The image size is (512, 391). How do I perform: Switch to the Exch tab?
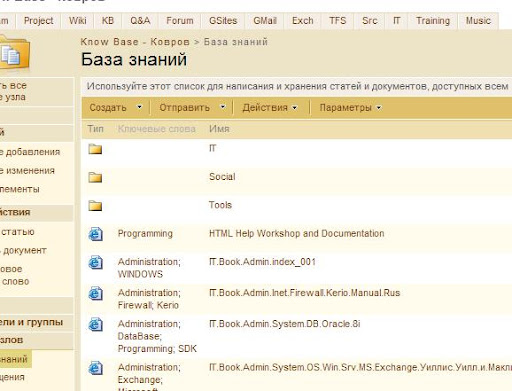coord(303,21)
